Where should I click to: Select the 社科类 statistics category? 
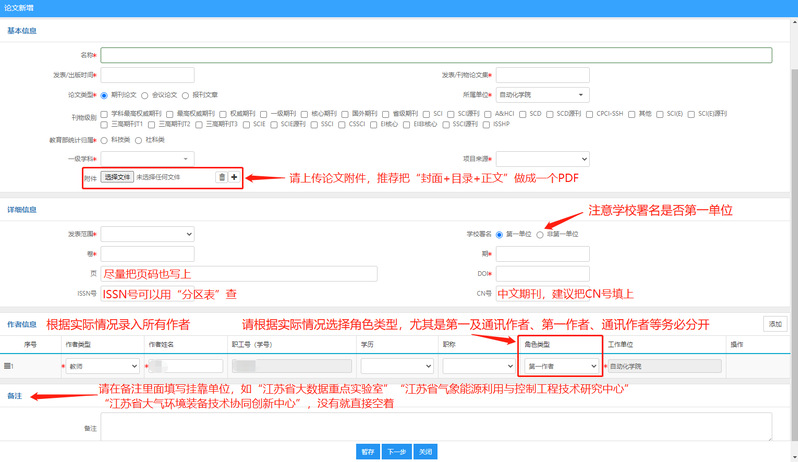click(140, 140)
